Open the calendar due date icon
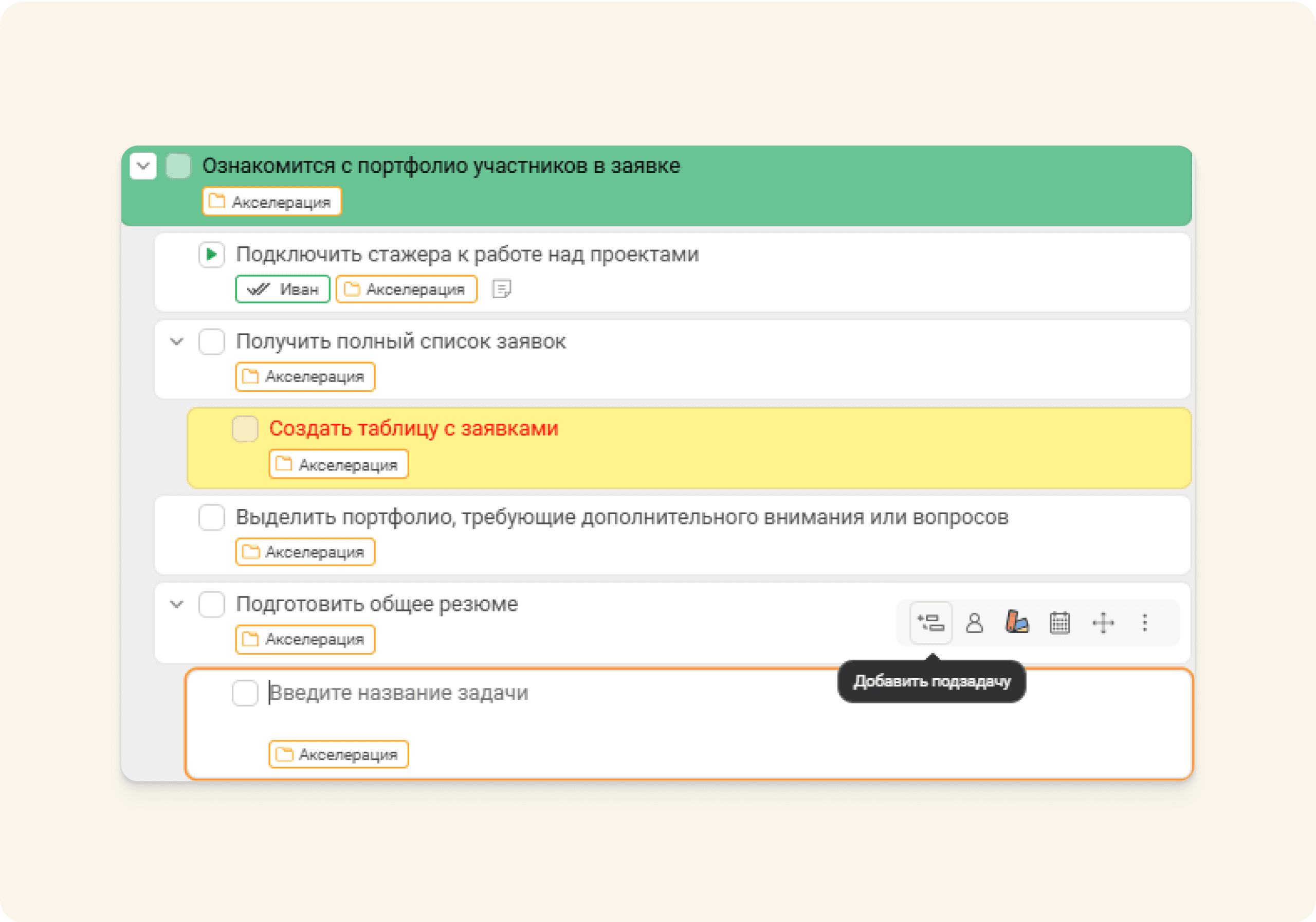 1060,623
